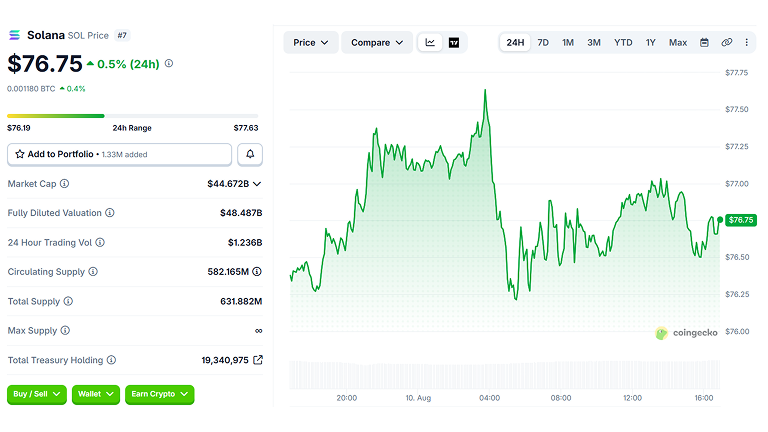
Task: Open info icon next to 582.165M value
Action: click(x=257, y=272)
